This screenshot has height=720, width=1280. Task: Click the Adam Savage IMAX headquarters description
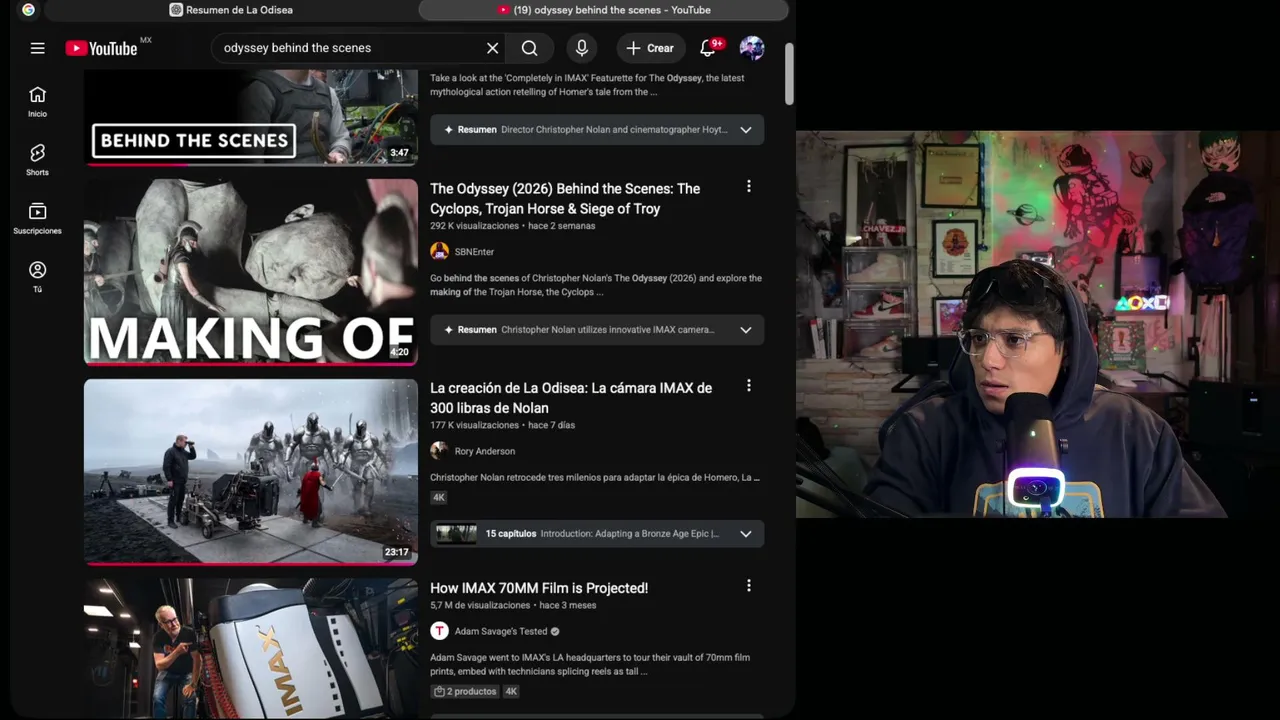pyautogui.click(x=590, y=664)
